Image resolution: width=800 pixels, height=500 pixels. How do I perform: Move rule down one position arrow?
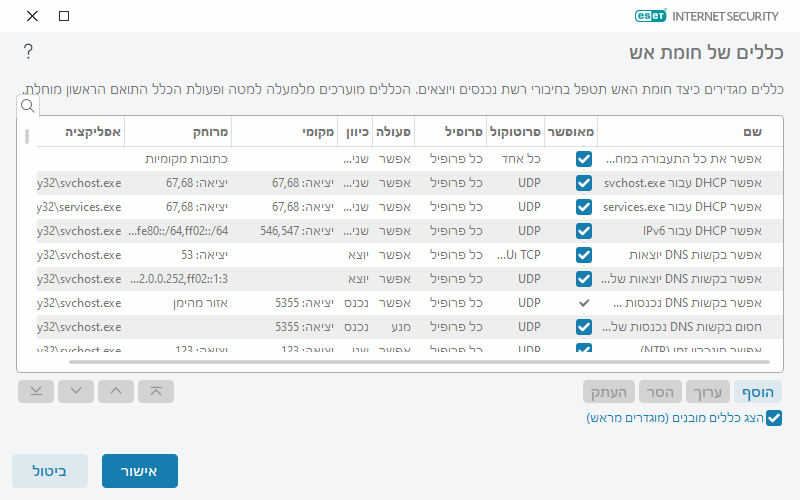point(76,391)
